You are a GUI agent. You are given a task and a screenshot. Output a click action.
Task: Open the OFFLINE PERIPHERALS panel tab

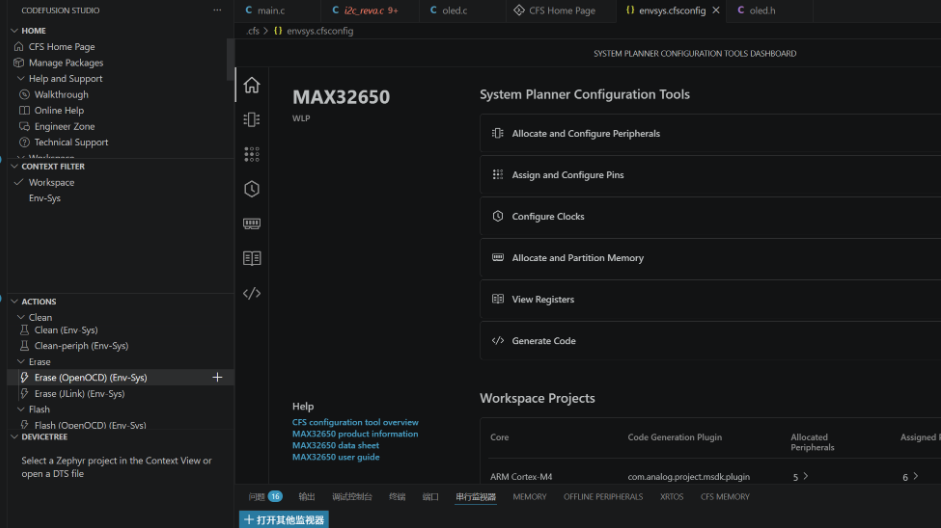(603, 497)
